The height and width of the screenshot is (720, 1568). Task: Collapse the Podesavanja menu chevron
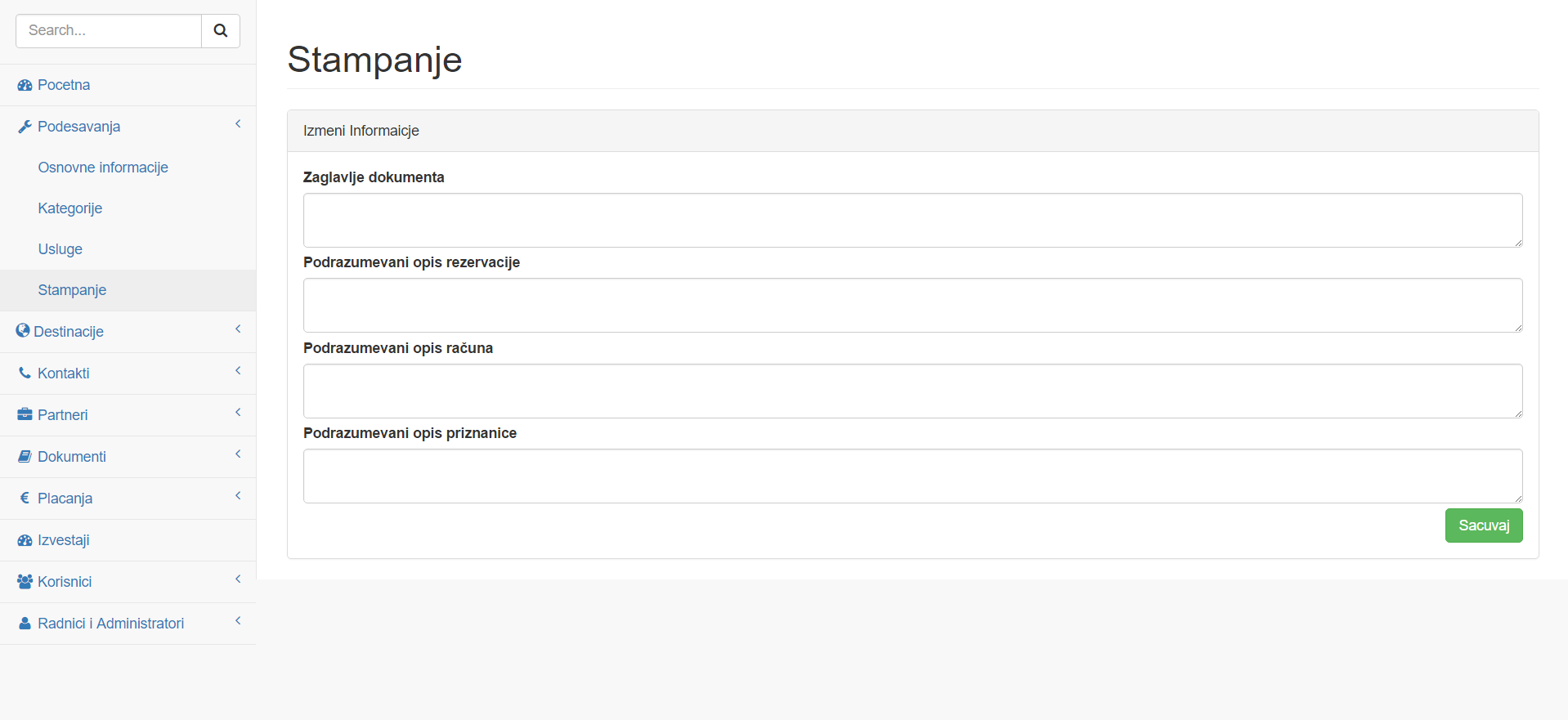click(x=238, y=124)
